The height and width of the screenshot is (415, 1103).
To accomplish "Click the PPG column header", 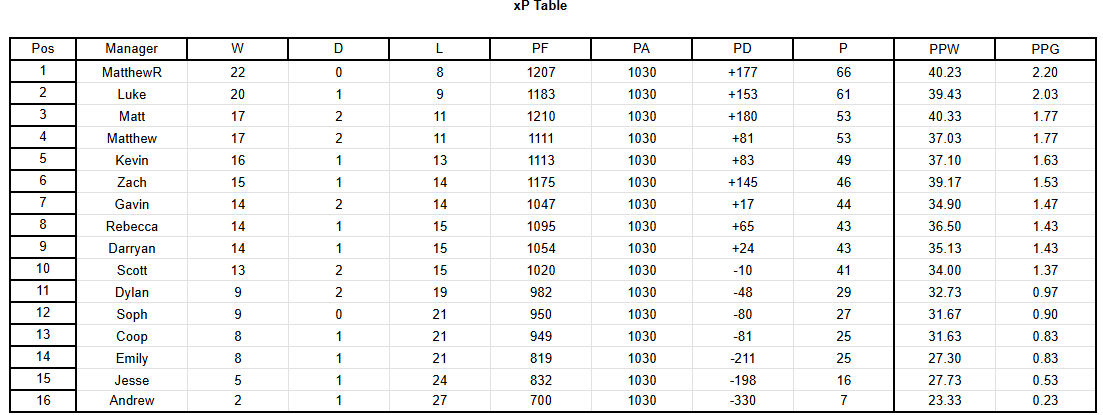I will [x=1045, y=49].
